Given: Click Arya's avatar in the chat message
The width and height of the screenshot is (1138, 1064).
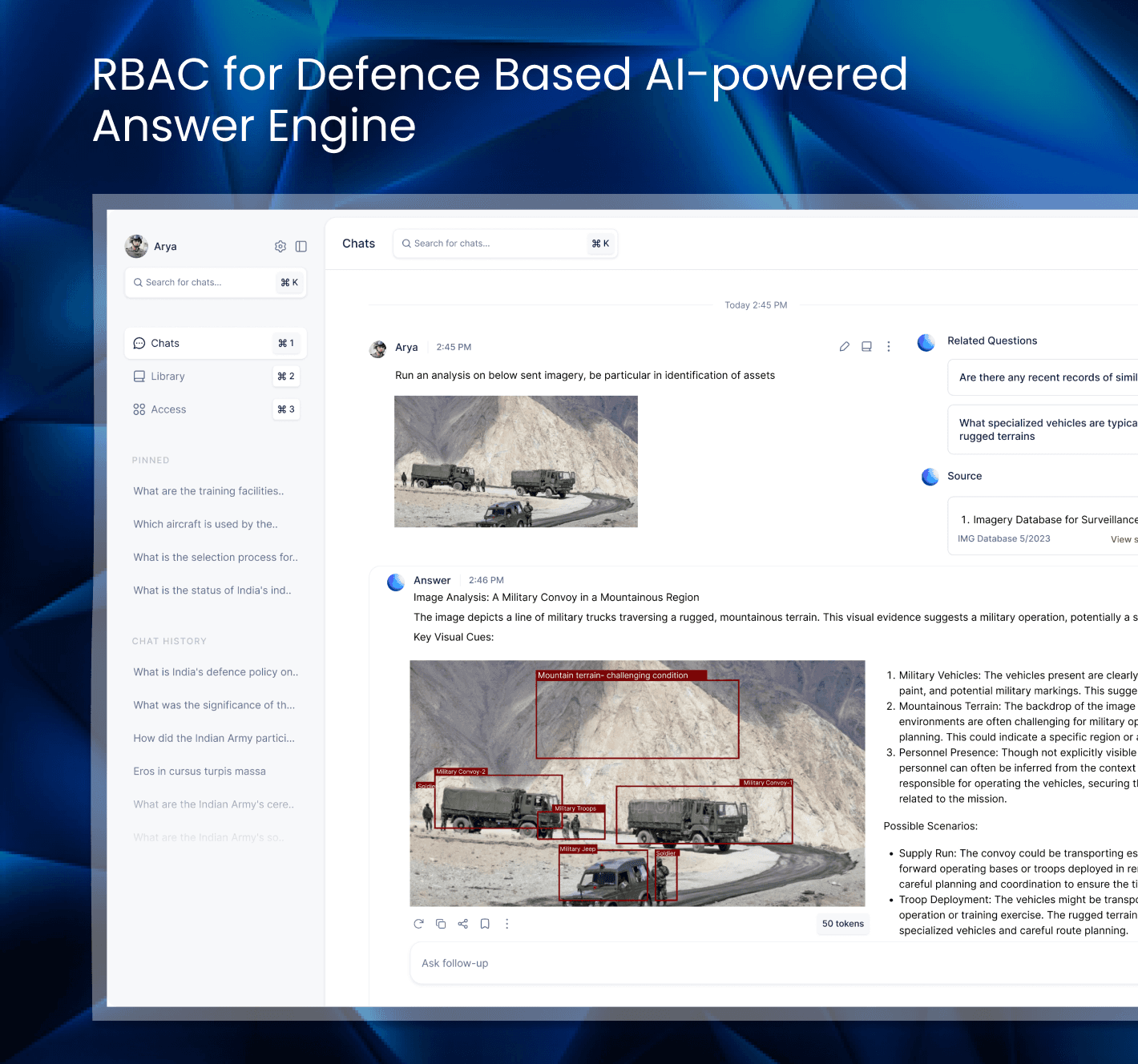Looking at the screenshot, I should (378, 349).
